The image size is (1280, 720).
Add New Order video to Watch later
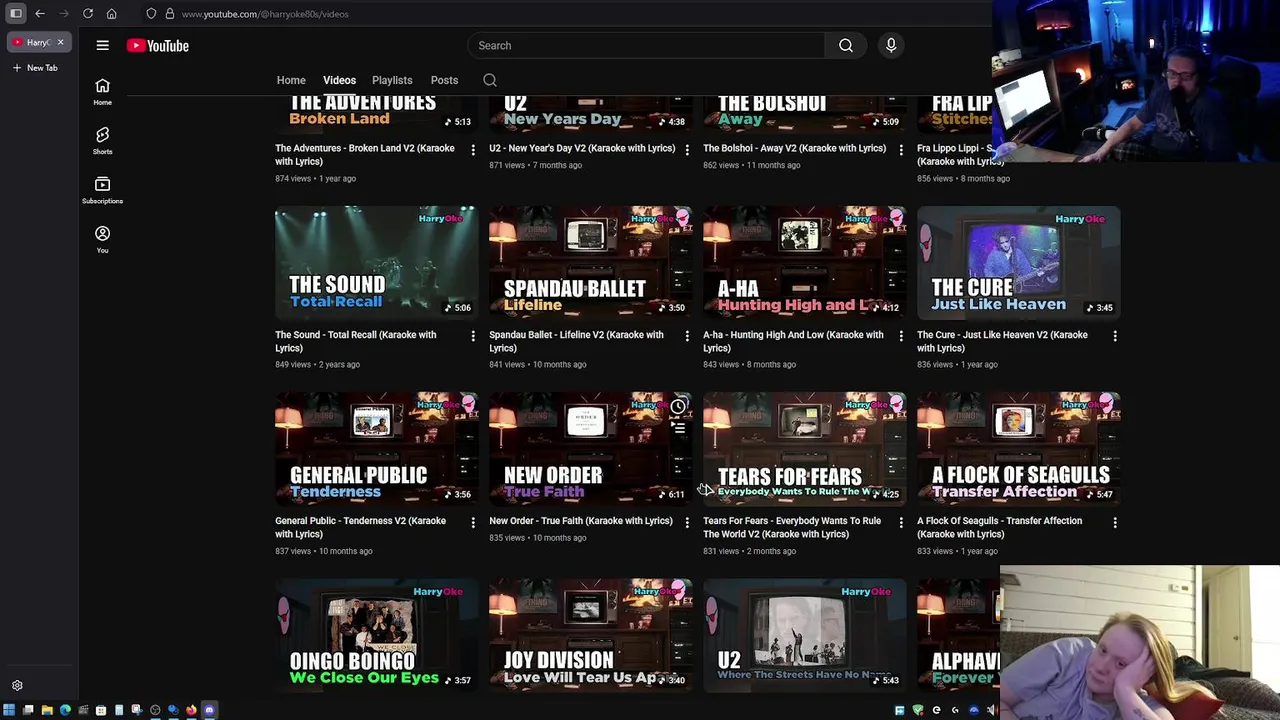pos(678,406)
